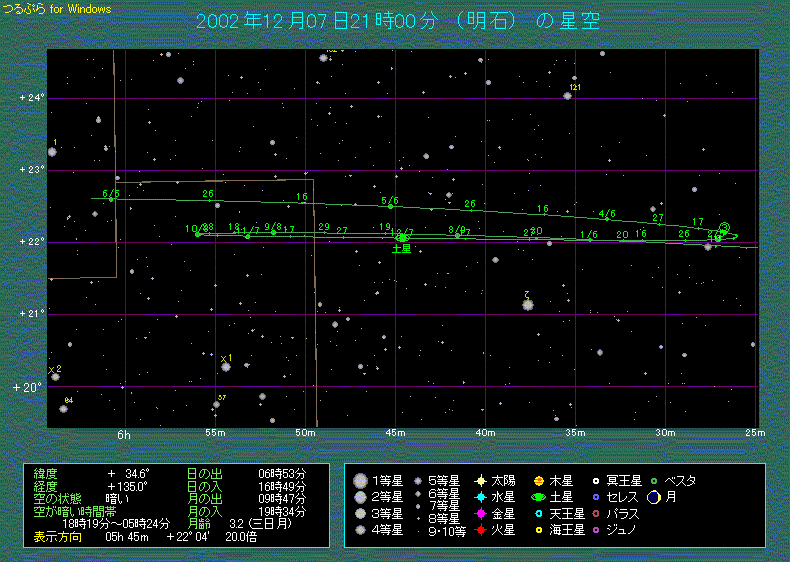The image size is (790, 562).
Task: Click the Sun (太陽) icon in legend
Action: (481, 481)
